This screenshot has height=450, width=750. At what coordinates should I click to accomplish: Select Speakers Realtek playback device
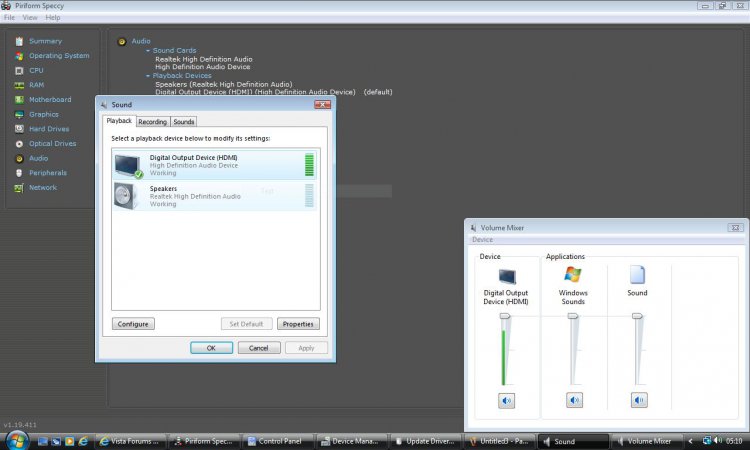(214, 196)
